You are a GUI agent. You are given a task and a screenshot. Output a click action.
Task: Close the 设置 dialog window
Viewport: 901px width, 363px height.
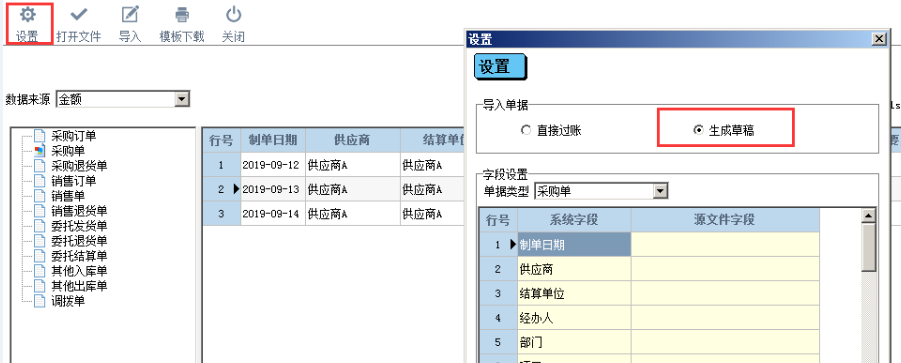(879, 39)
